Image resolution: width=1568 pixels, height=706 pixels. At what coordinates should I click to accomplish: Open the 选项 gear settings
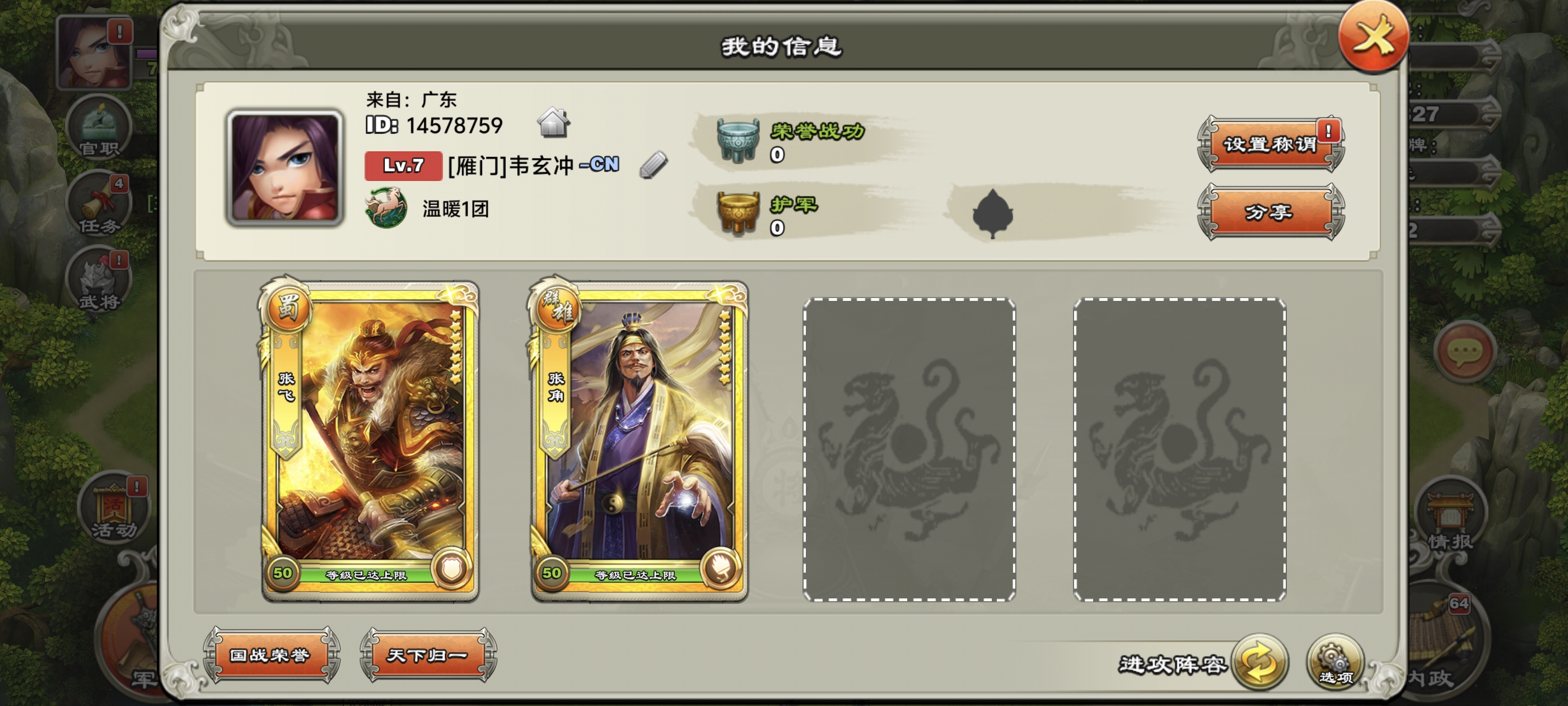pos(1335,662)
